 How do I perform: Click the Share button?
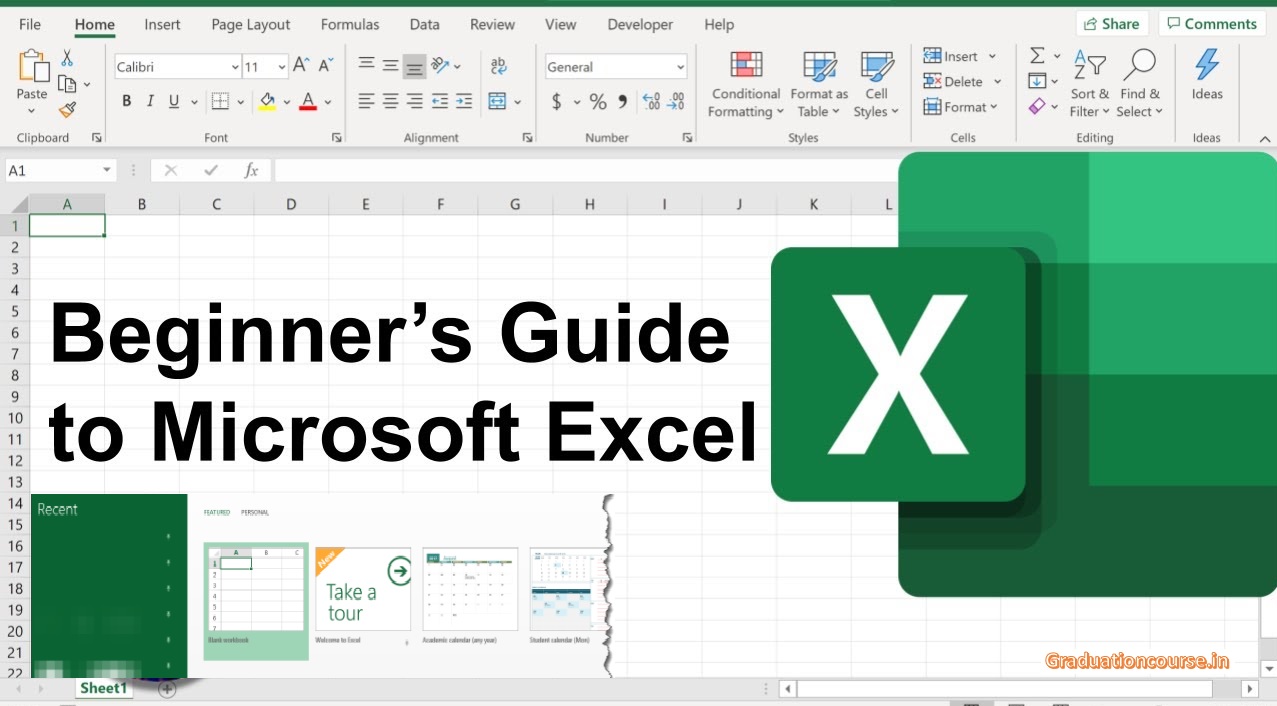click(1112, 24)
